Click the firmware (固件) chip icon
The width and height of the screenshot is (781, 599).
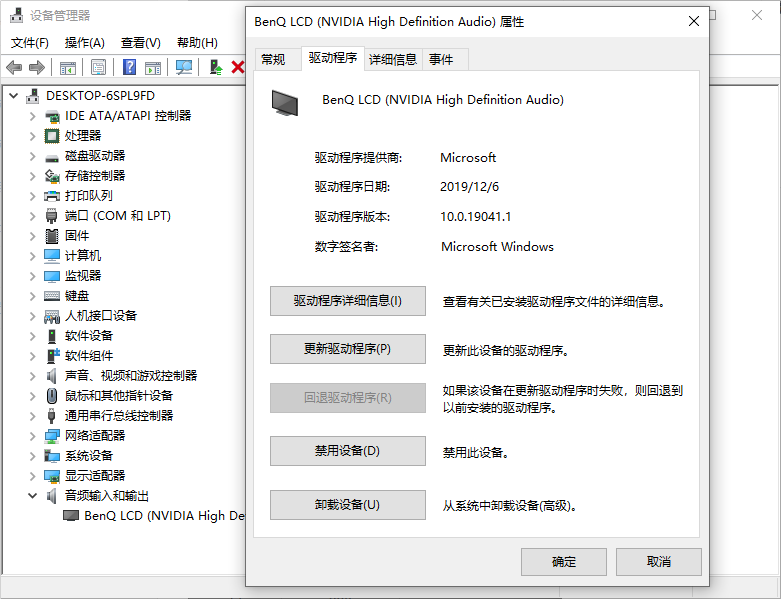52,236
